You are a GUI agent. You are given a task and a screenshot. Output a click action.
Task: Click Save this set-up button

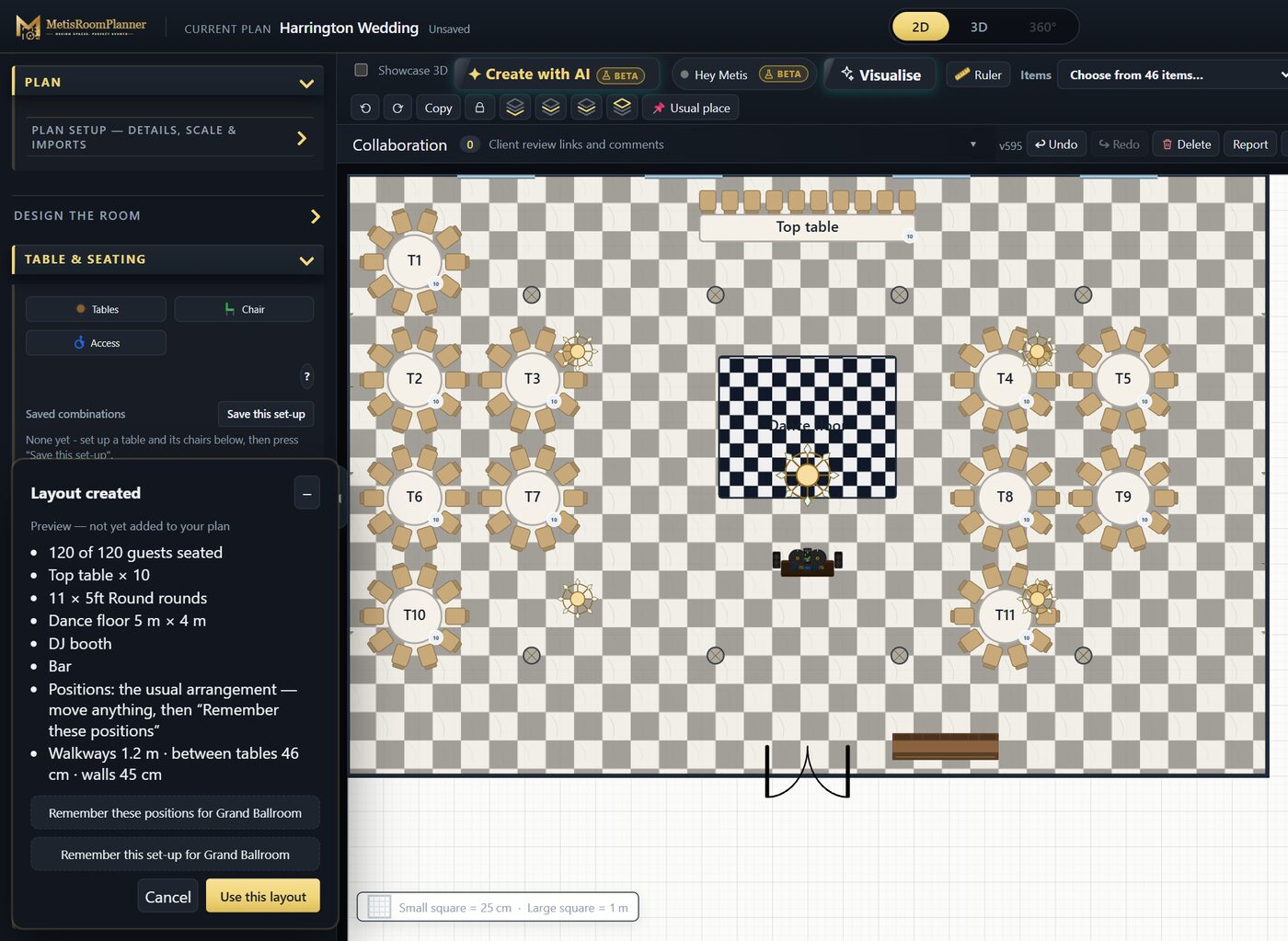click(x=266, y=414)
